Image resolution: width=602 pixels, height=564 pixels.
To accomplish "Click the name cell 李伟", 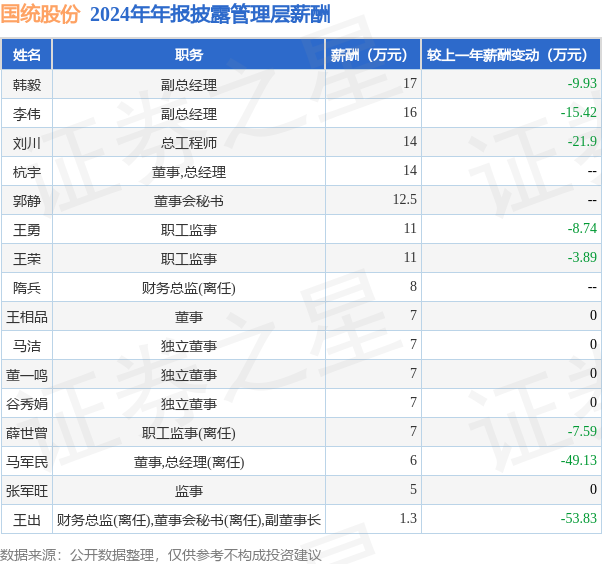I will coord(26,114).
